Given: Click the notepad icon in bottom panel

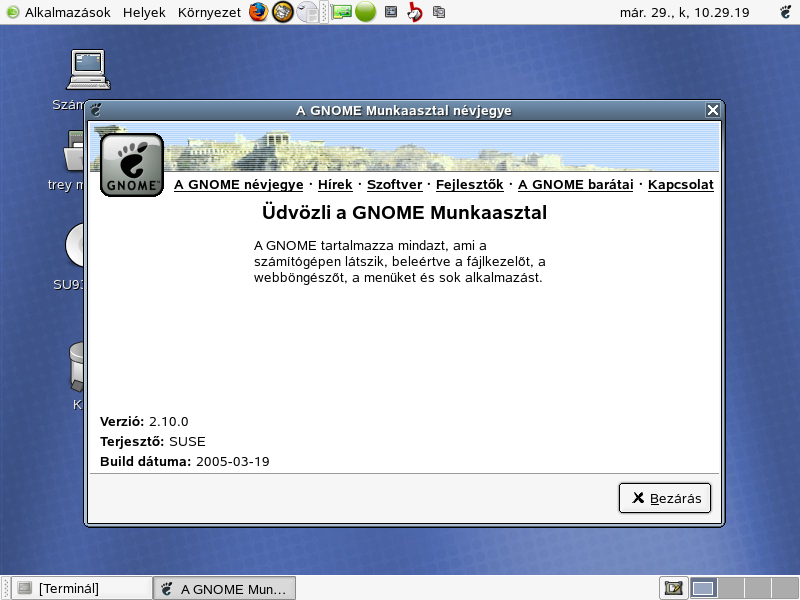Looking at the screenshot, I should pos(673,588).
